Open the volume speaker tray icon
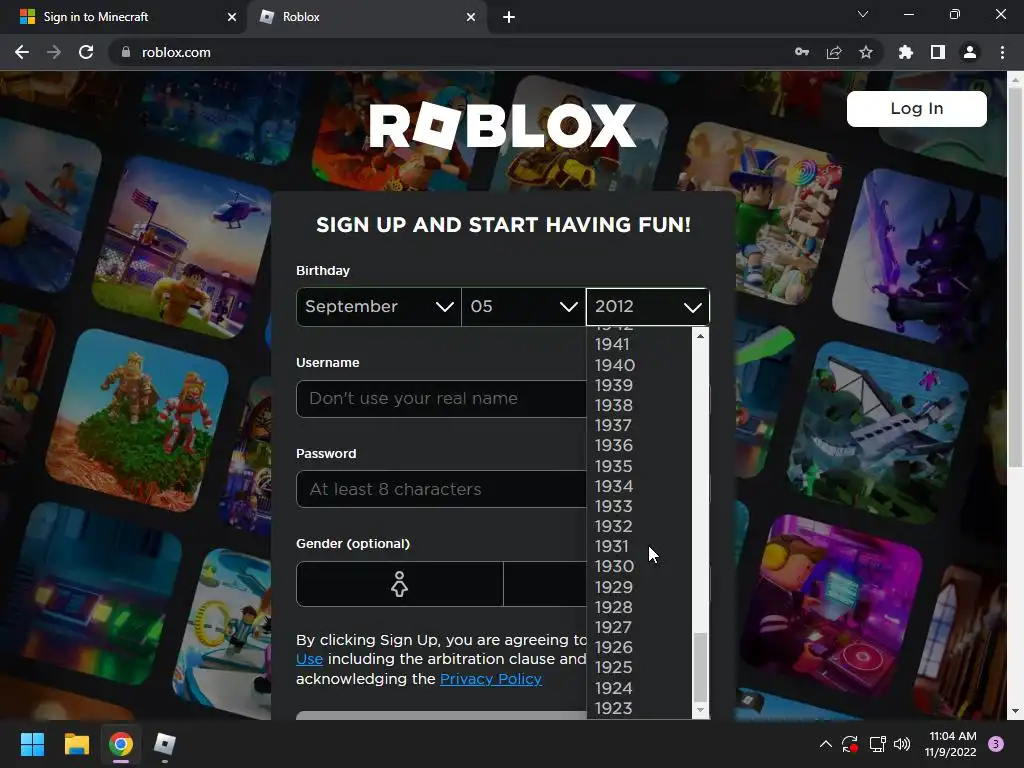The height and width of the screenshot is (768, 1024). pos(902,744)
